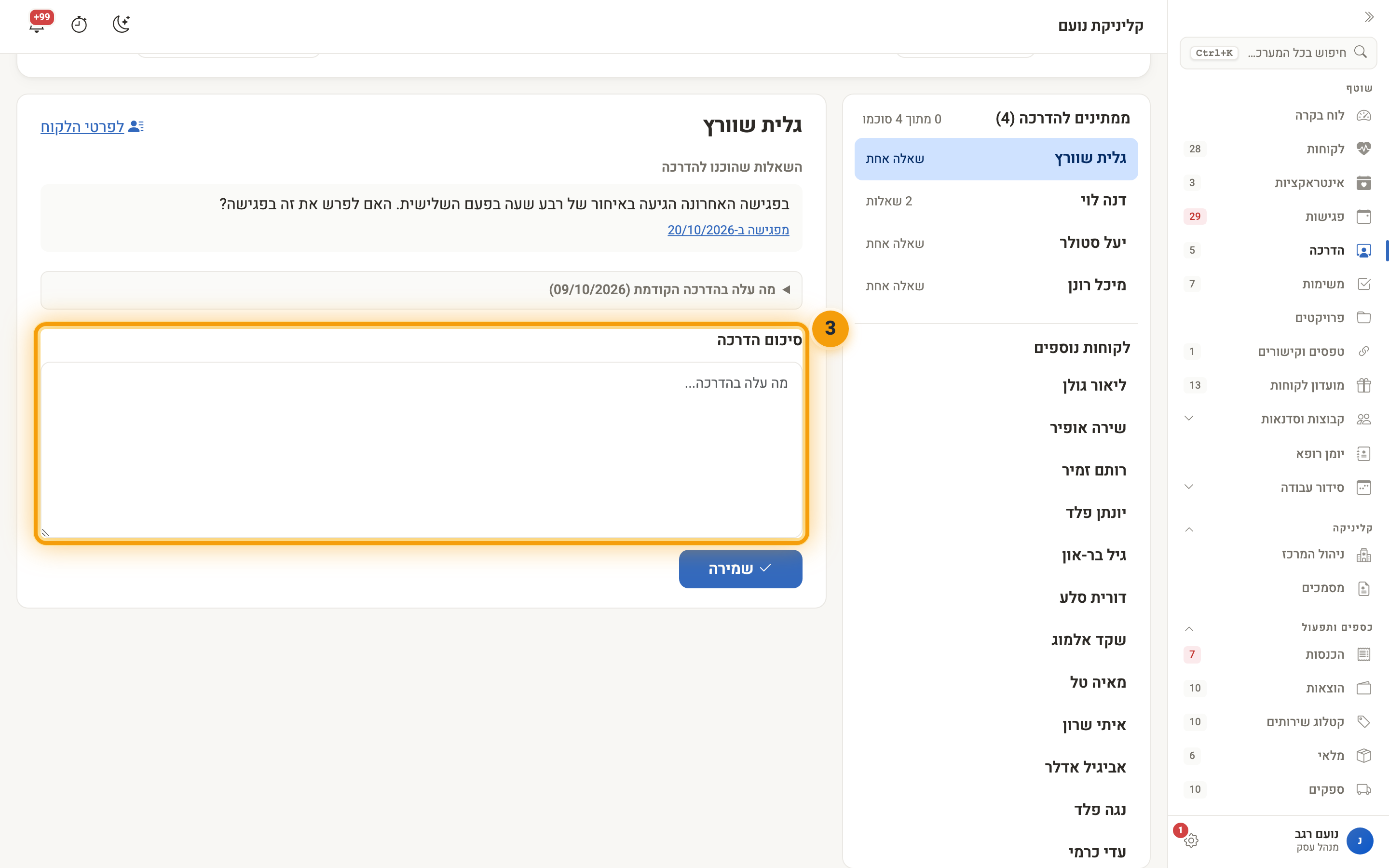Open ספקים truck icon
Viewport: 1389px width, 868px height.
pos(1363,789)
